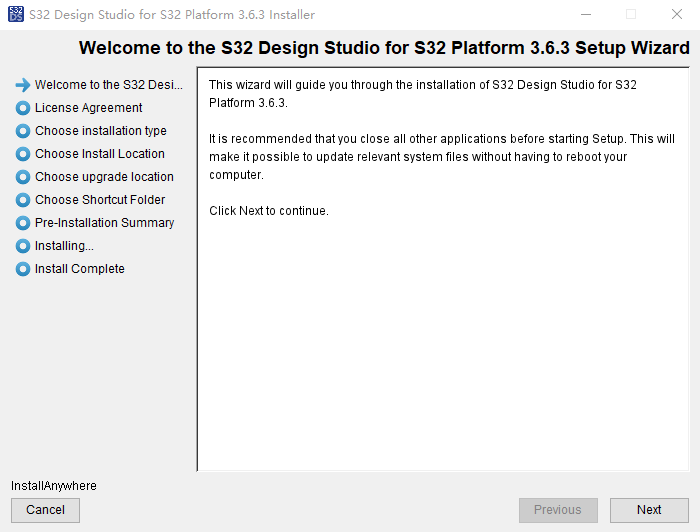This screenshot has height=532, width=700.
Task: Select the 'Choose Shortcut Folder' step label
Action: click(x=100, y=200)
